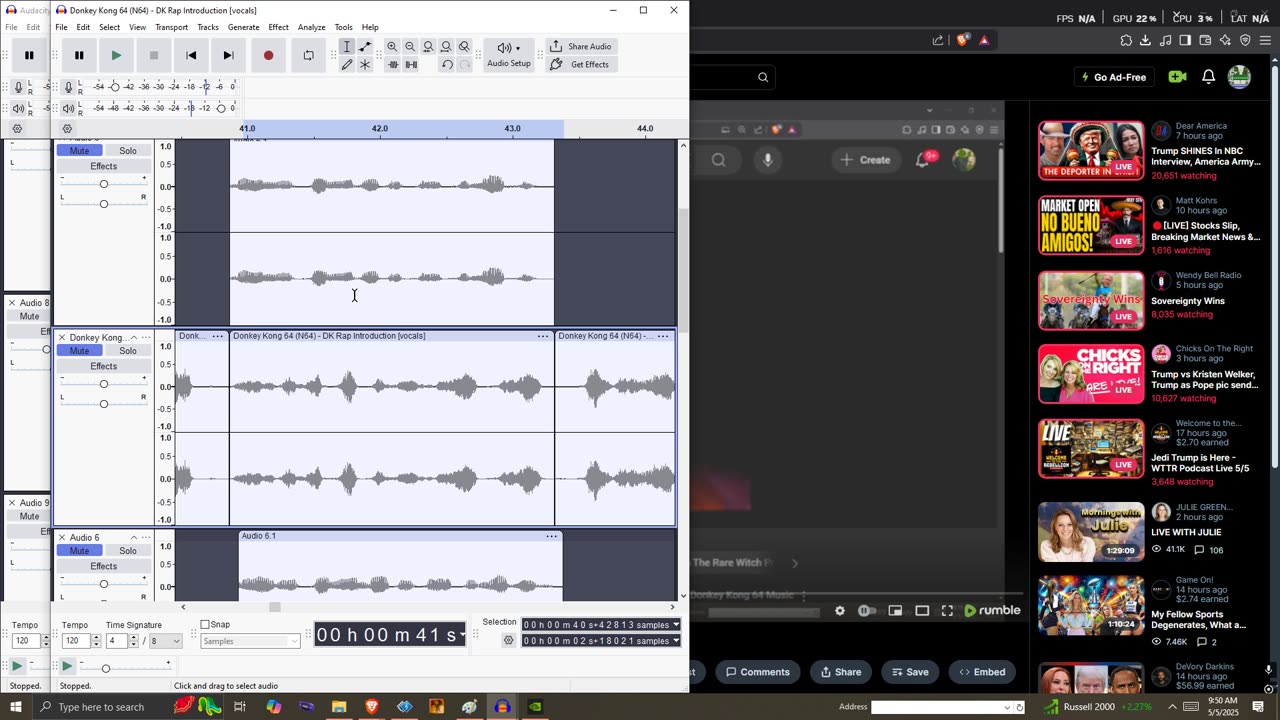The image size is (1280, 720).
Task: Select the Draw (pencil) tool
Action: click(347, 65)
